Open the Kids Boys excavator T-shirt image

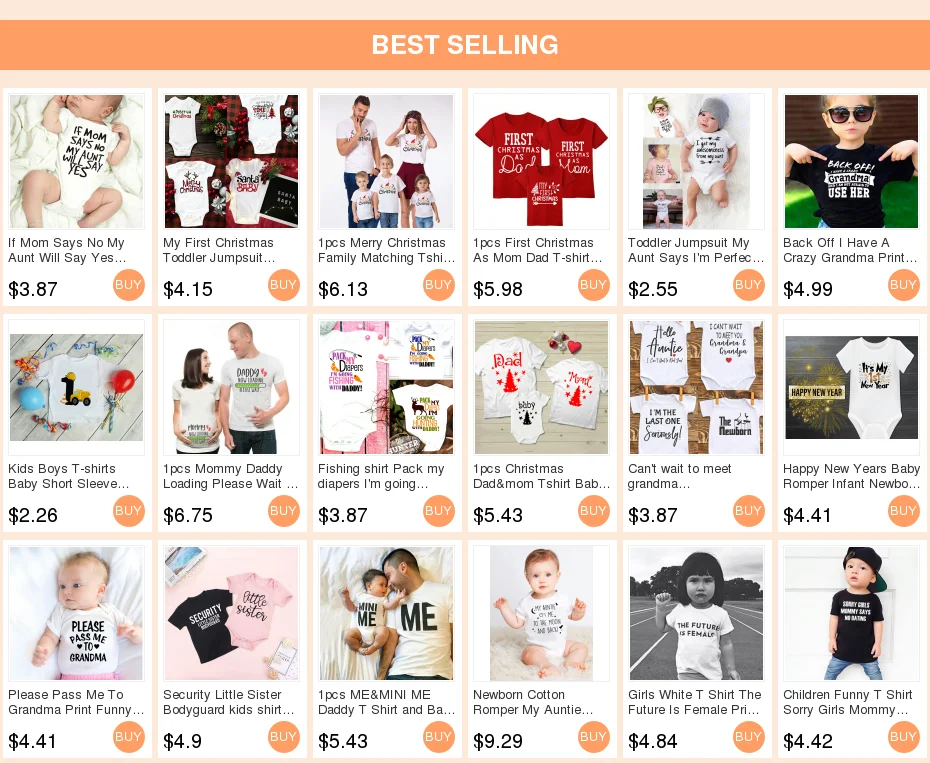point(77,387)
